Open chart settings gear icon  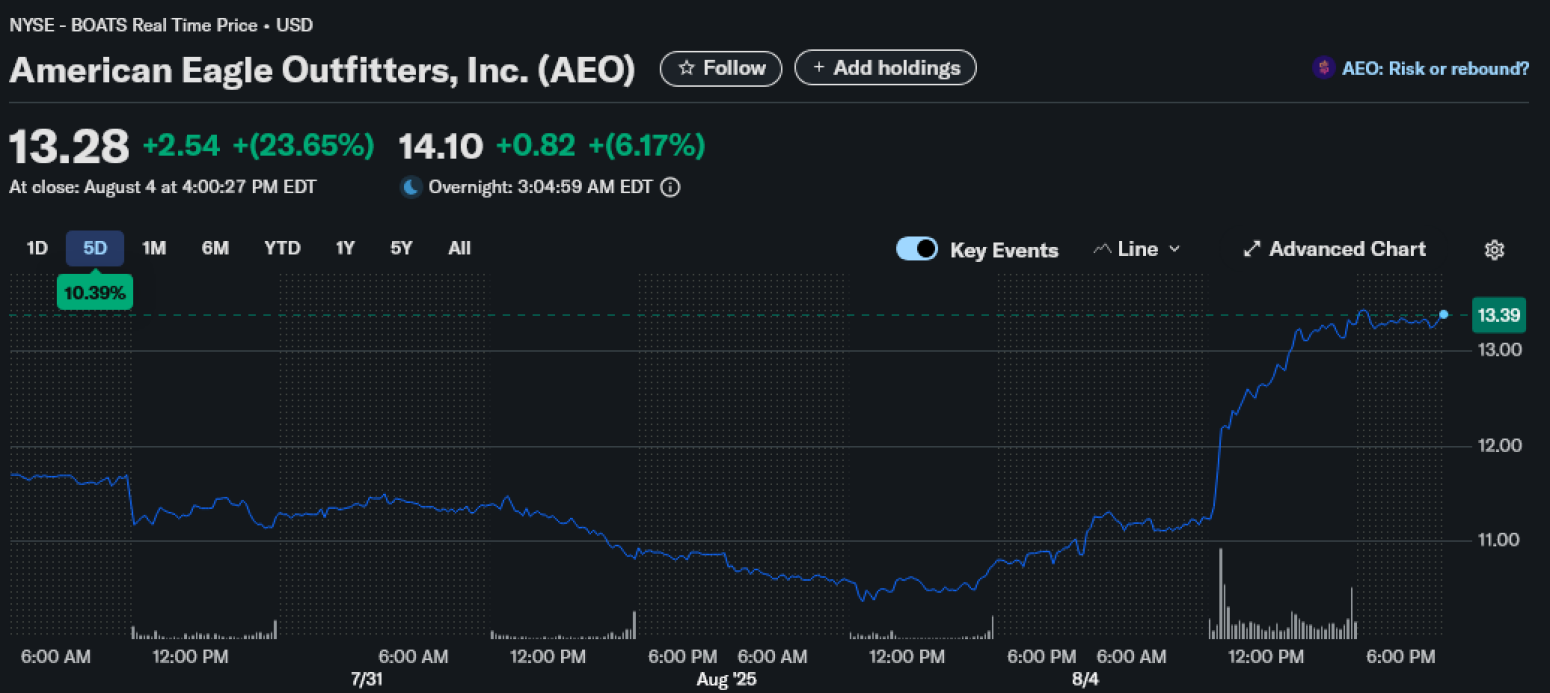pyautogui.click(x=1494, y=250)
